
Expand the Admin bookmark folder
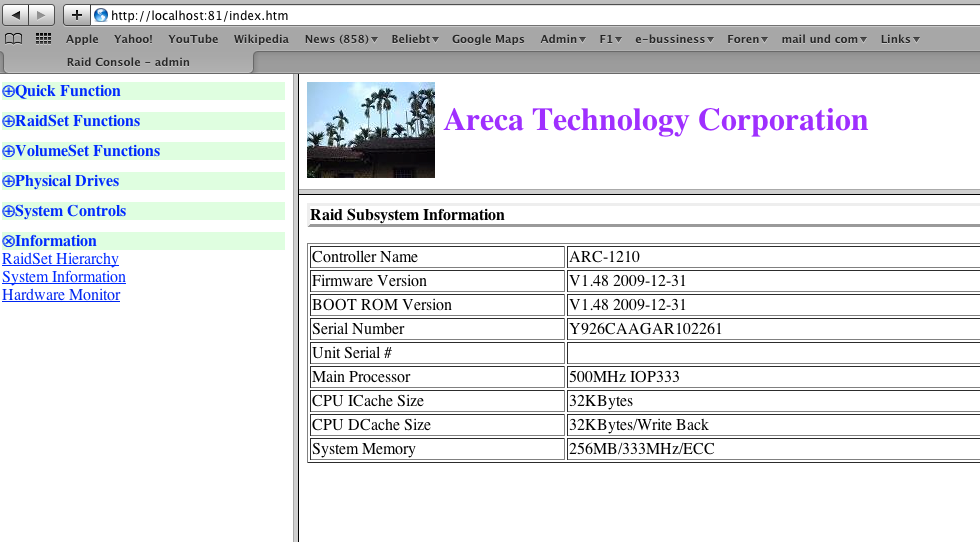pyautogui.click(x=562, y=39)
